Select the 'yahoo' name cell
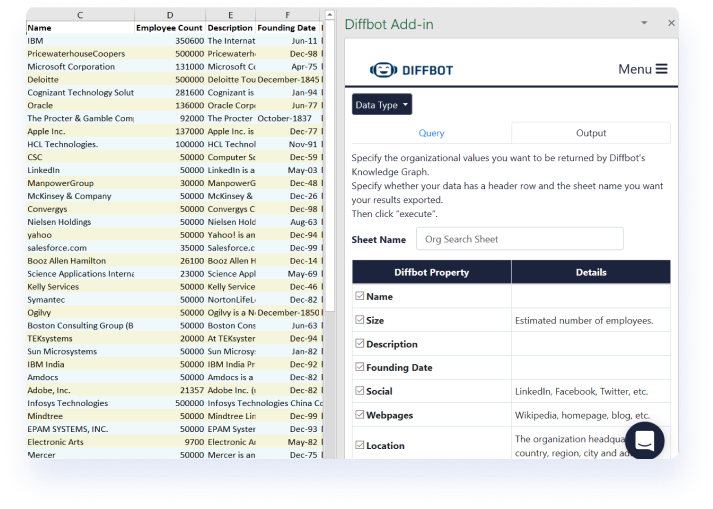Viewport: 713px width, 509px height. 80,235
